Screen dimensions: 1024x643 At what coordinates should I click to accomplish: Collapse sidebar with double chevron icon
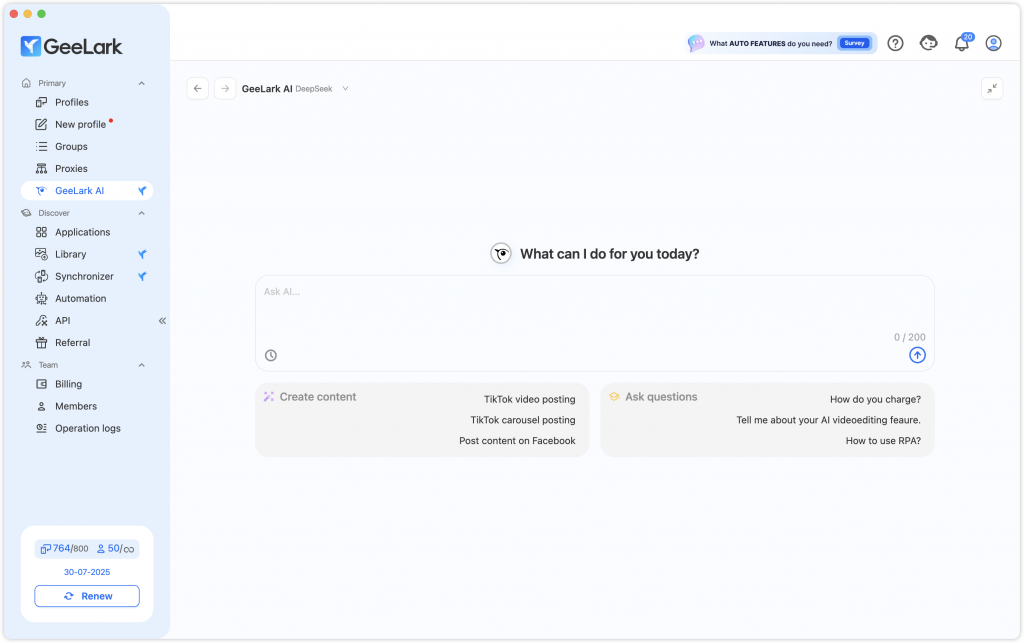163,321
